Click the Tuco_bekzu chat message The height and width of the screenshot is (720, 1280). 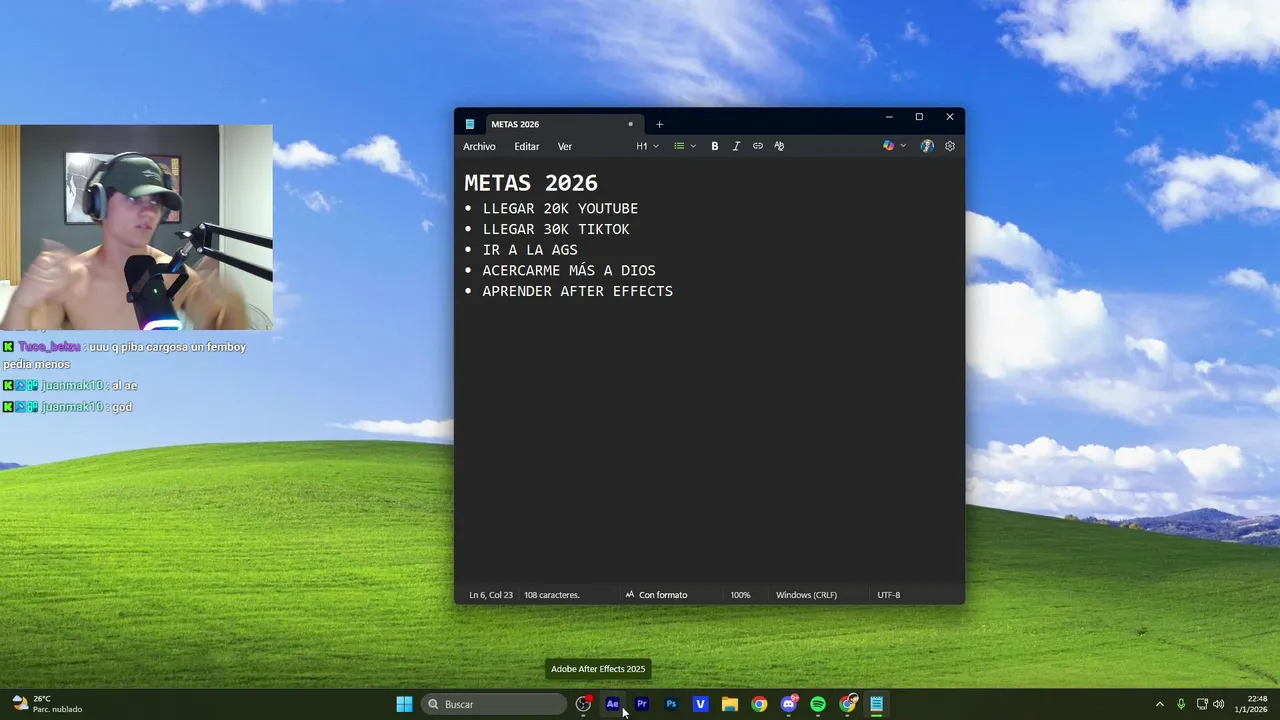(x=124, y=355)
